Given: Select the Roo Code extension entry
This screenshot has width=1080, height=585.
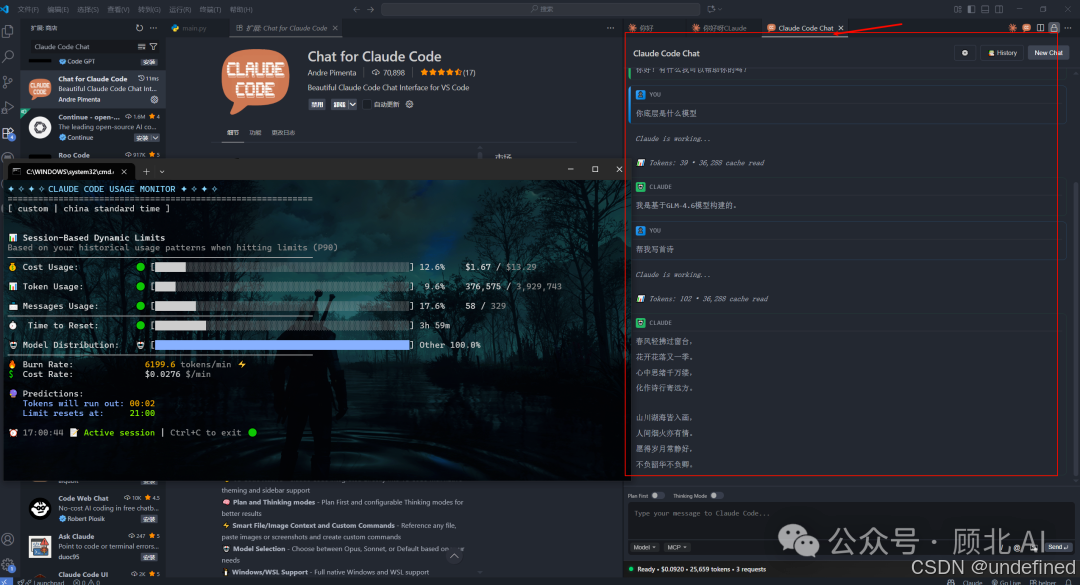Looking at the screenshot, I should pyautogui.click(x=93, y=155).
